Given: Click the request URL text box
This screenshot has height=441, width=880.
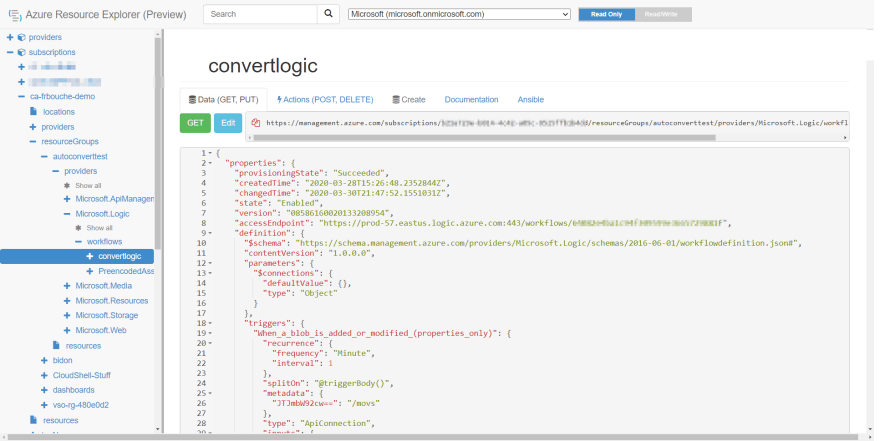Looking at the screenshot, I should [x=547, y=122].
